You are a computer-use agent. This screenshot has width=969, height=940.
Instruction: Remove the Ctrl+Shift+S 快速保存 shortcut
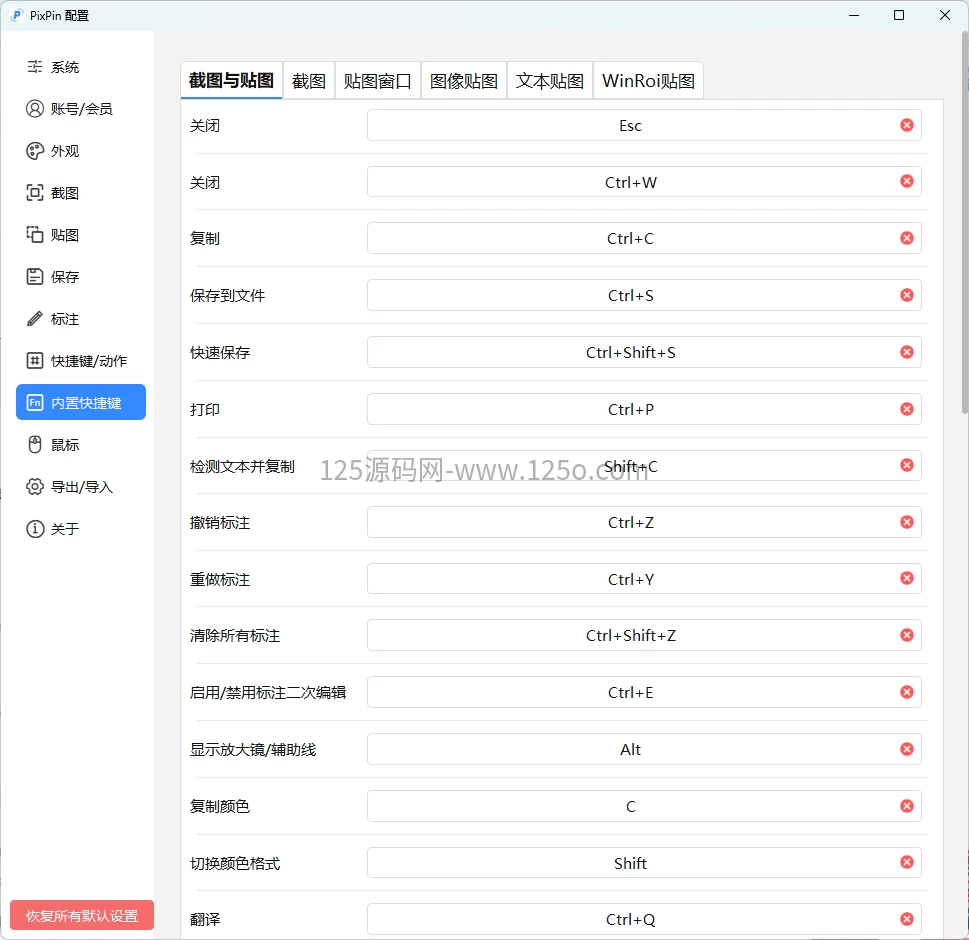[906, 352]
